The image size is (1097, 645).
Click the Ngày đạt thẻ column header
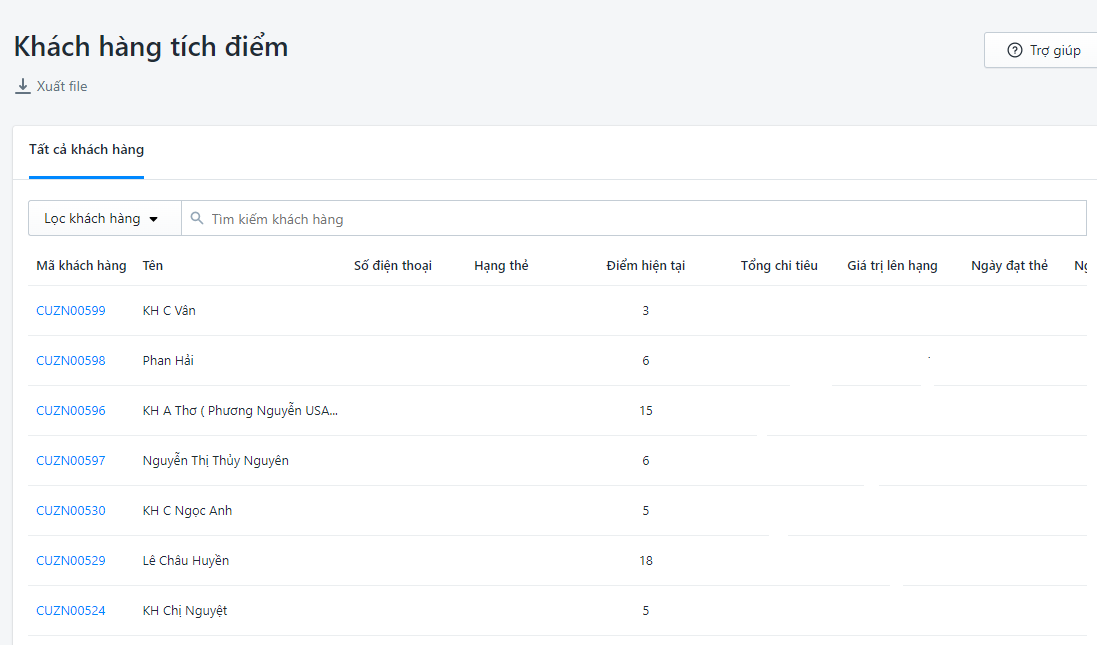coord(1009,265)
